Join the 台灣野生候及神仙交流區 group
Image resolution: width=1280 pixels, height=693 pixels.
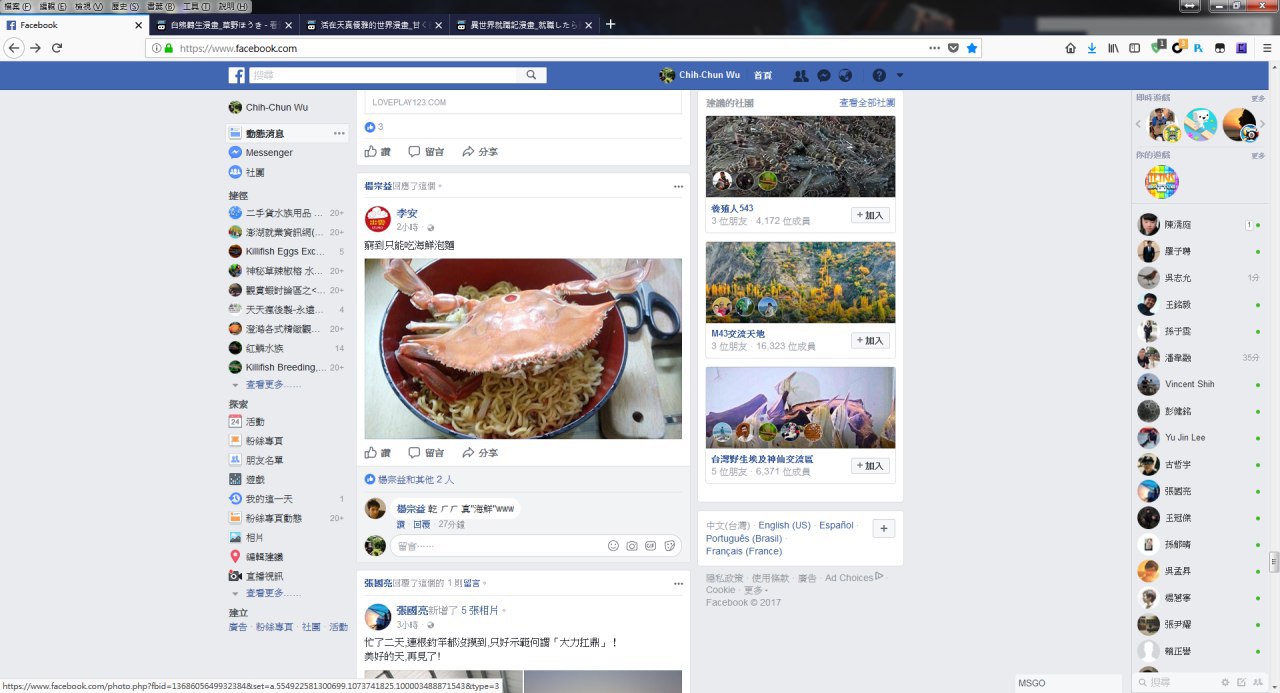point(870,466)
